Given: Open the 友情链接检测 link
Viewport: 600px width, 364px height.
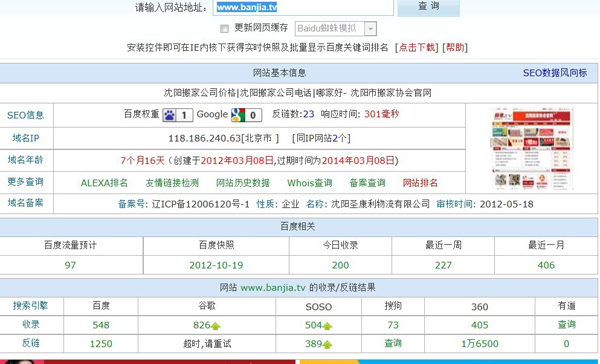Looking at the screenshot, I should [x=172, y=183].
